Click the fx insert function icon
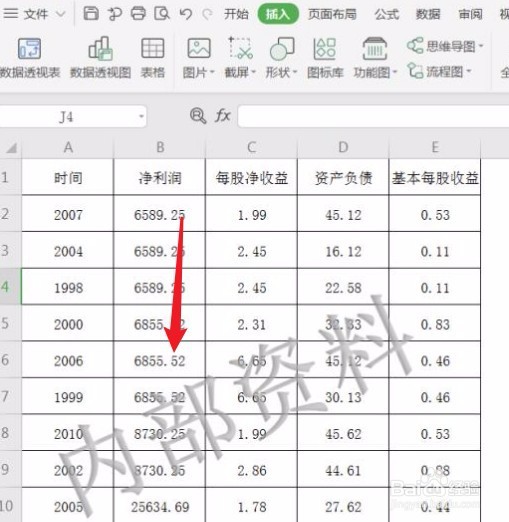 tap(223, 116)
